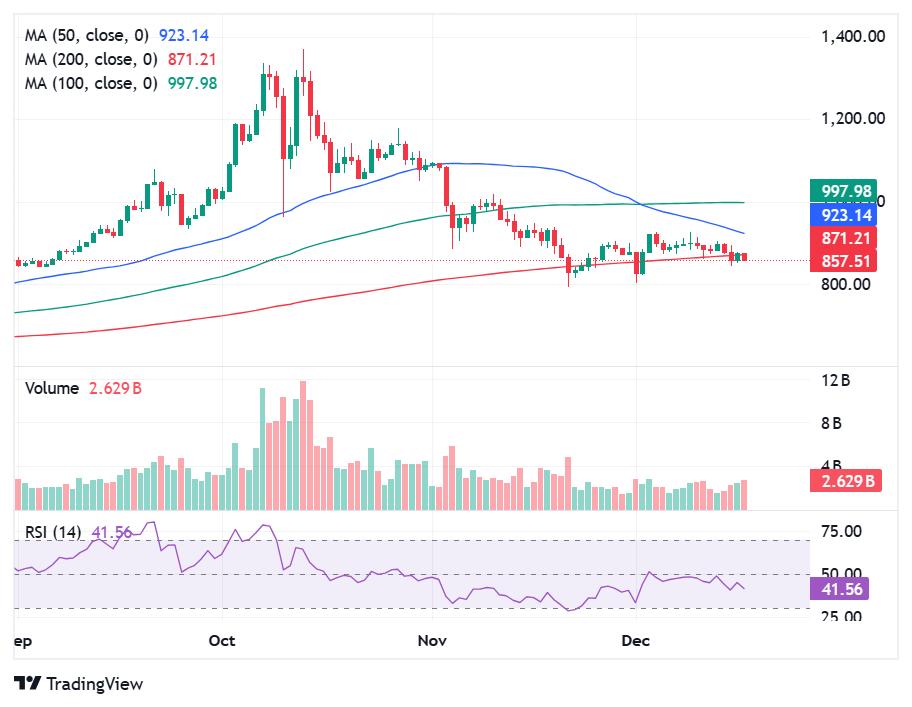The height and width of the screenshot is (707, 912).
Task: Click the 2.629 B volume axis tag
Action: 843,481
